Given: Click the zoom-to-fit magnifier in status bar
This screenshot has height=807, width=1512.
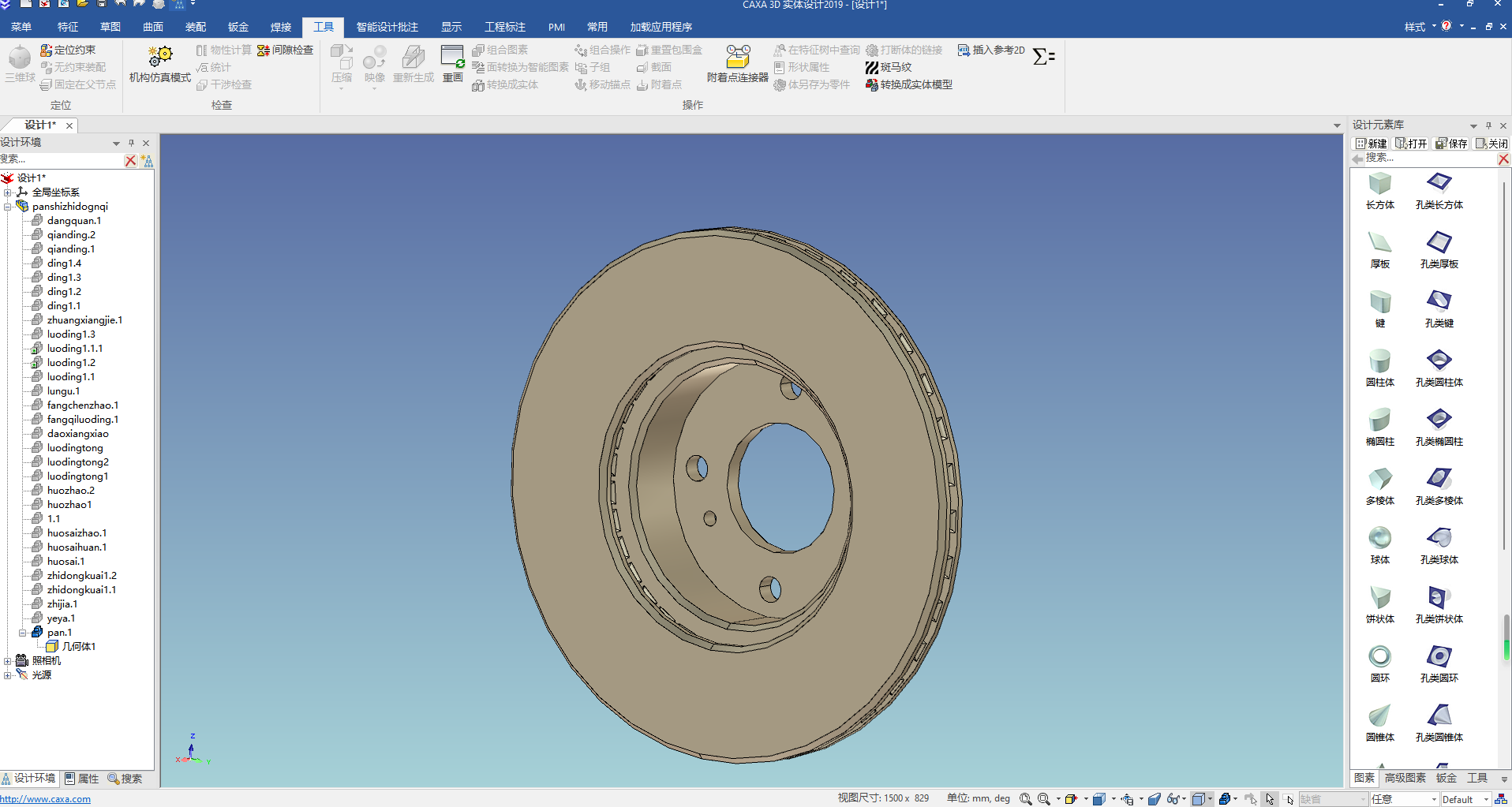Looking at the screenshot, I should pyautogui.click(x=1025, y=799).
